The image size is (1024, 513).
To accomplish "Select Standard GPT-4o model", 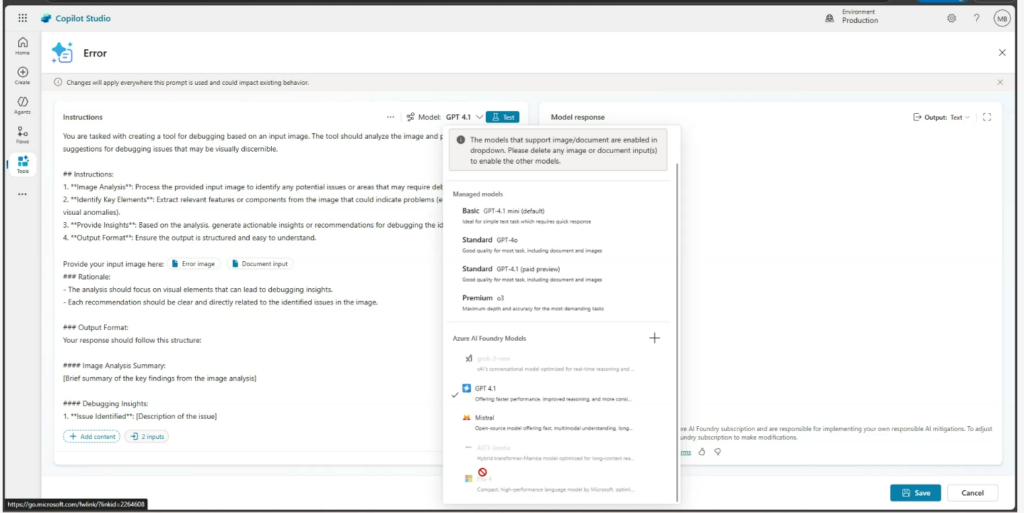I will click(558, 244).
